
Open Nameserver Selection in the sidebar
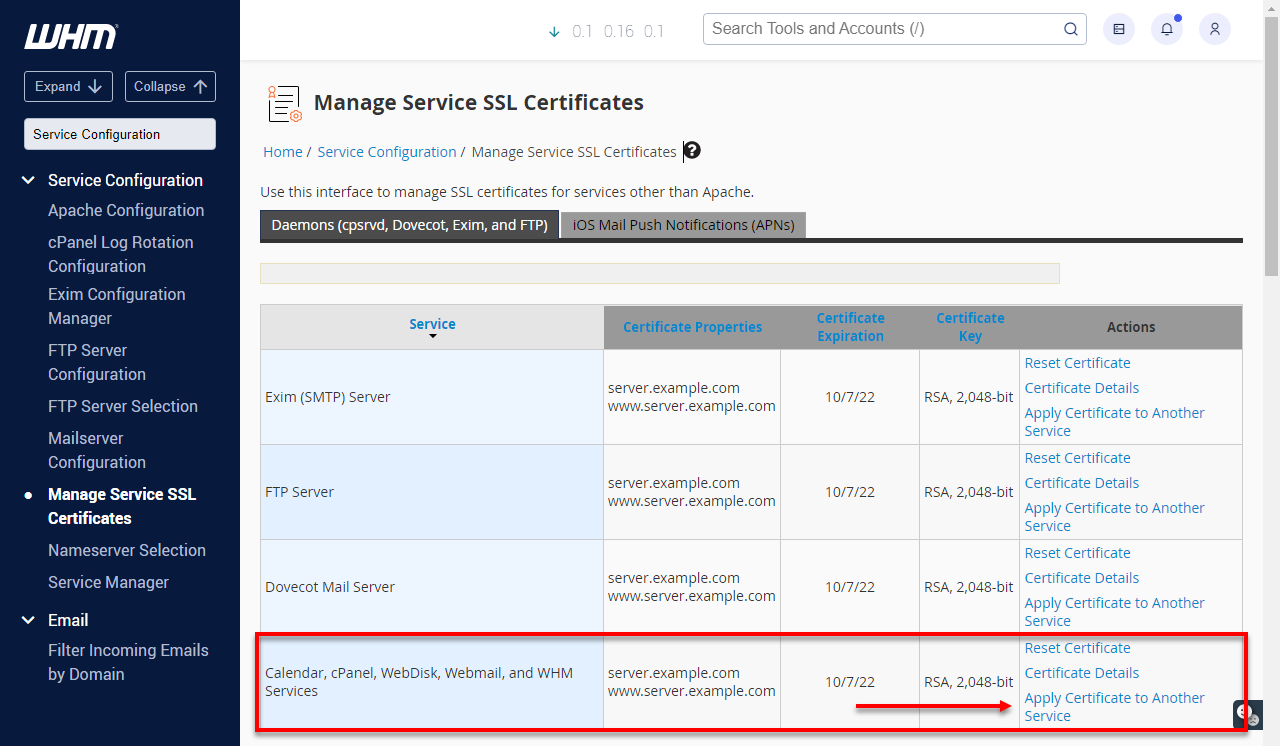tap(126, 550)
